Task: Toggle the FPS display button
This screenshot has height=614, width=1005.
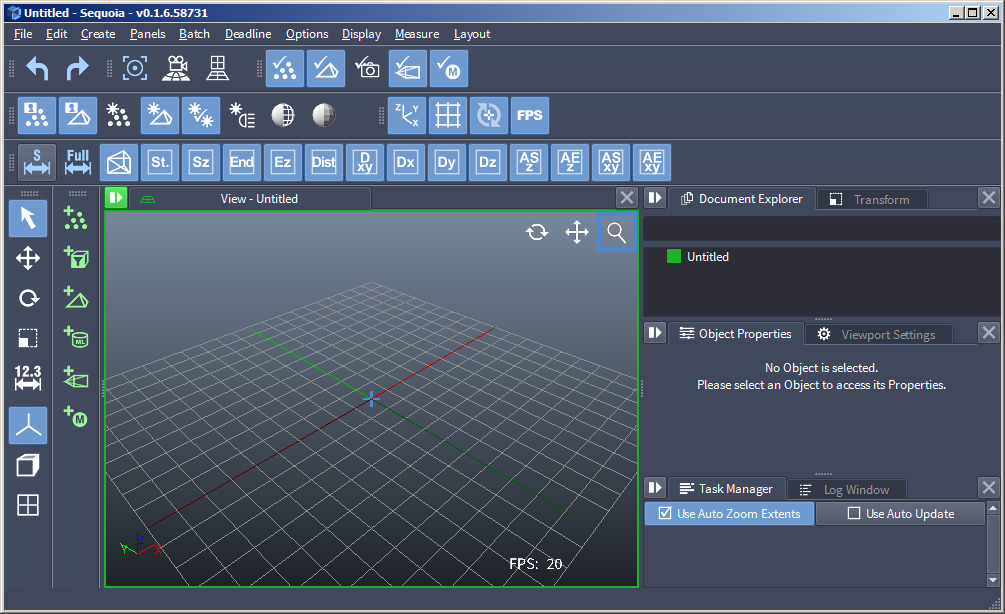Action: pos(529,115)
